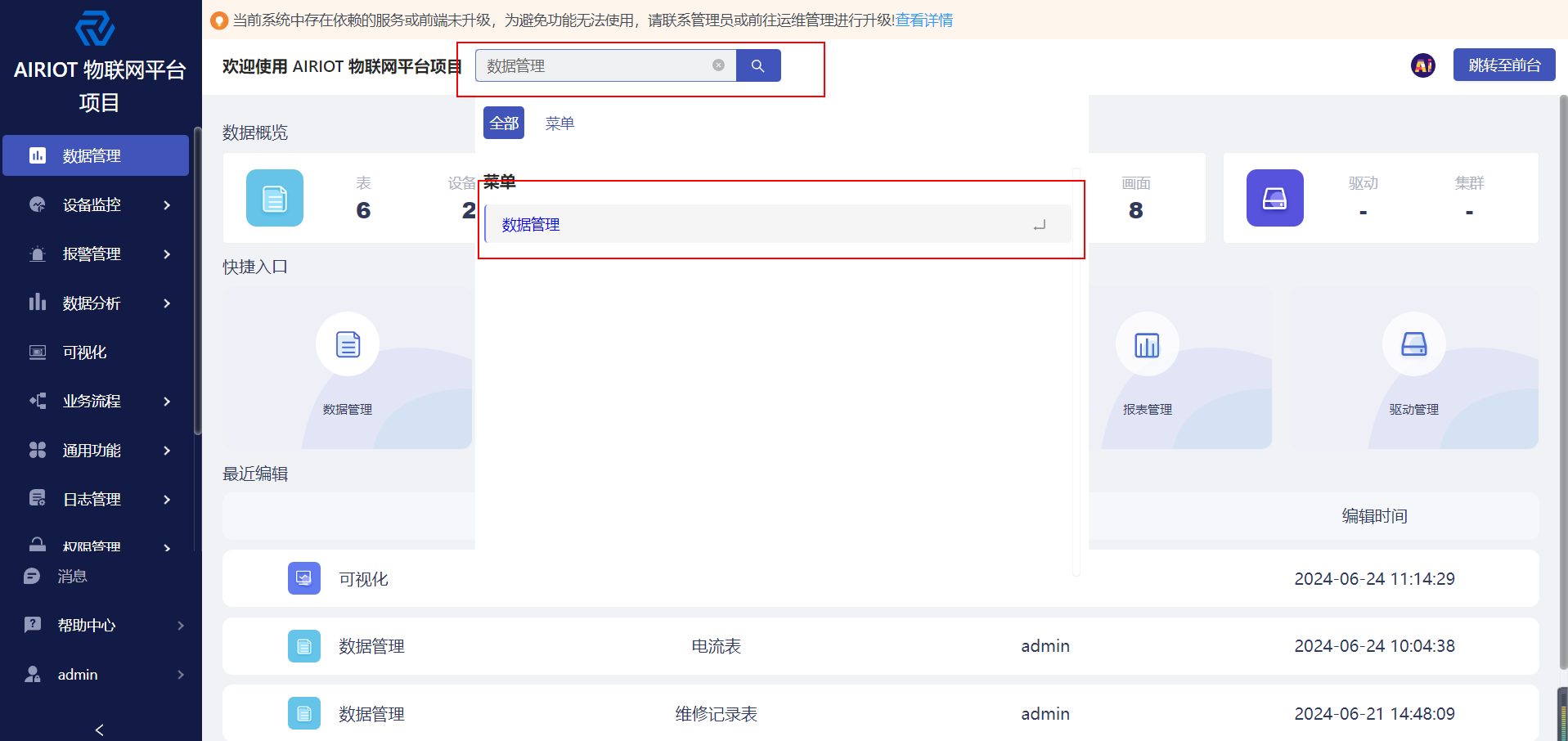Viewport: 1568px width, 741px height.
Task: Click the 可视化 sidebar icon
Action: [x=38, y=352]
